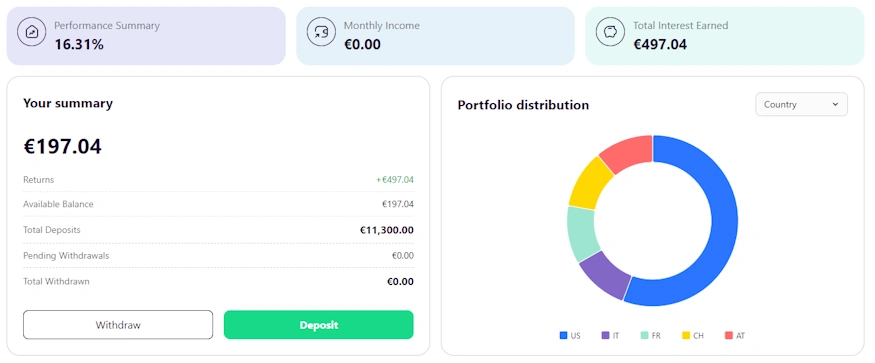Screen dimensions: 875x363
Task: Toggle the CH legend entry
Action: 693,336
